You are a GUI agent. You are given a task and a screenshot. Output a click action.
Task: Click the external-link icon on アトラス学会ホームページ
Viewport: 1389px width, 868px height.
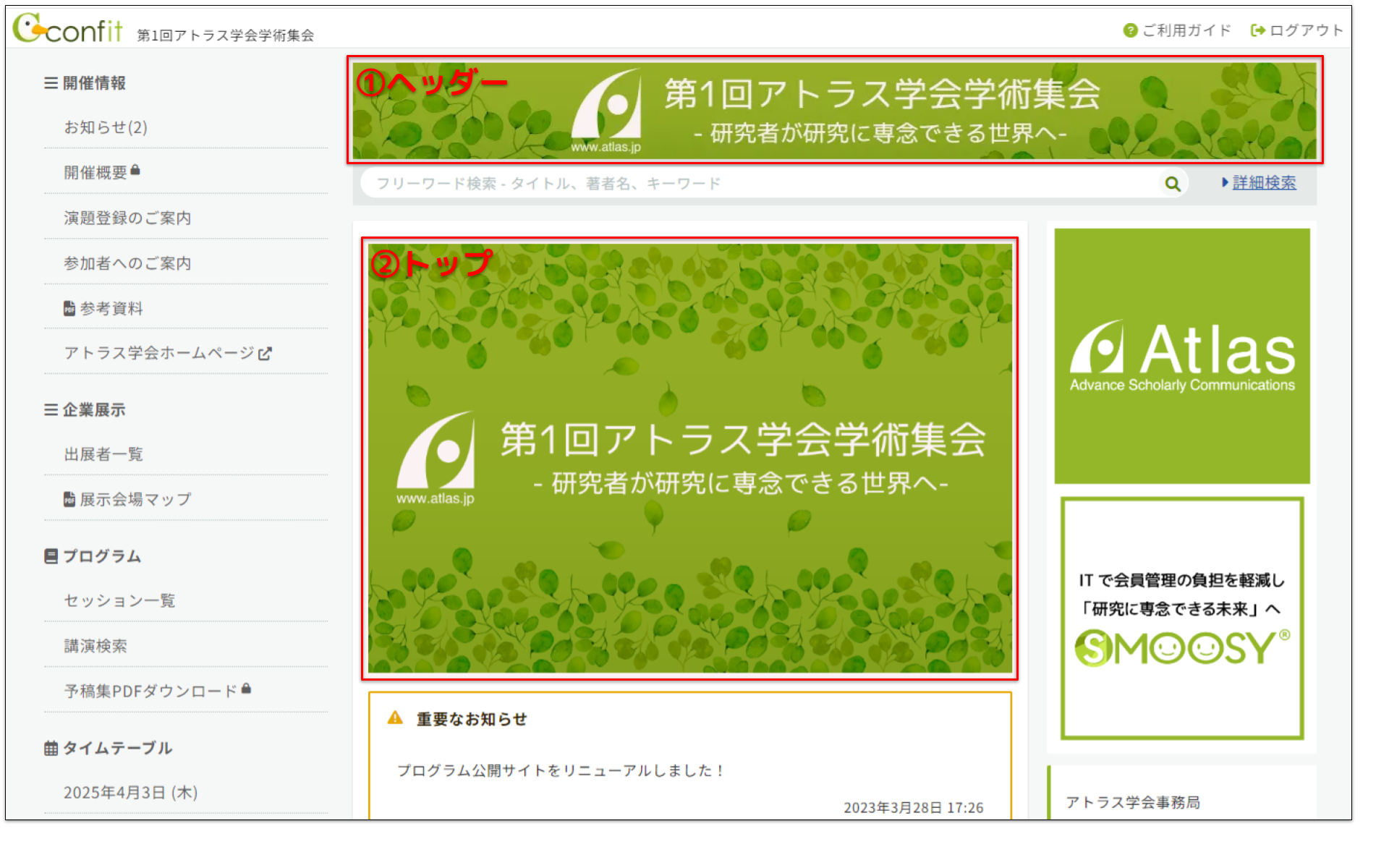pyautogui.click(x=266, y=353)
